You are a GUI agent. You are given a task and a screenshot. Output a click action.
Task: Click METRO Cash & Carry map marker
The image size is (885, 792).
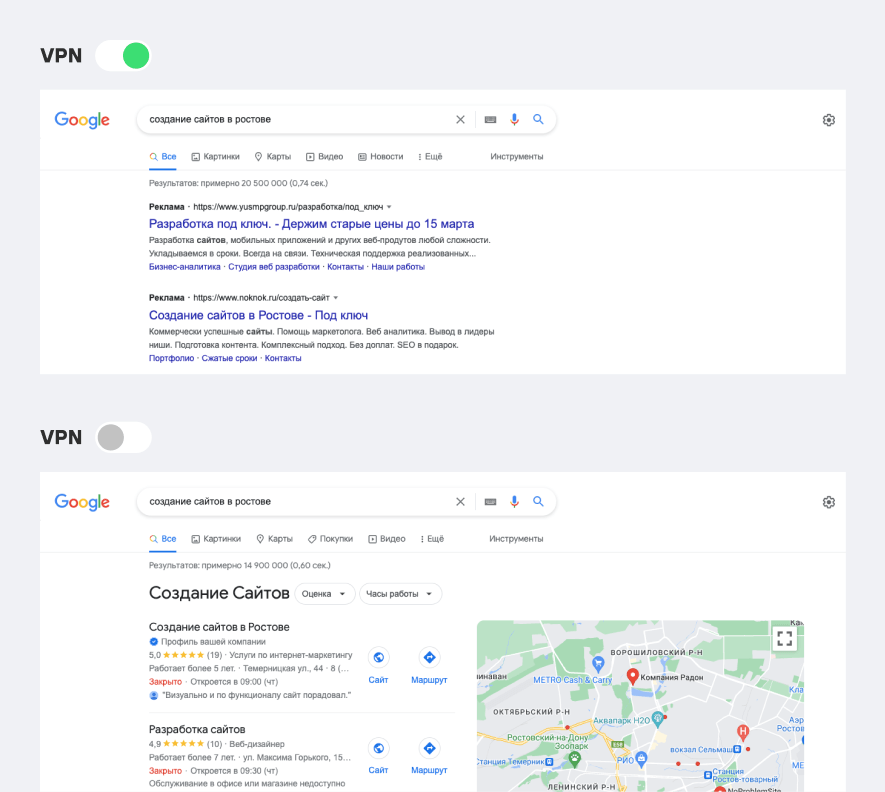tap(598, 663)
